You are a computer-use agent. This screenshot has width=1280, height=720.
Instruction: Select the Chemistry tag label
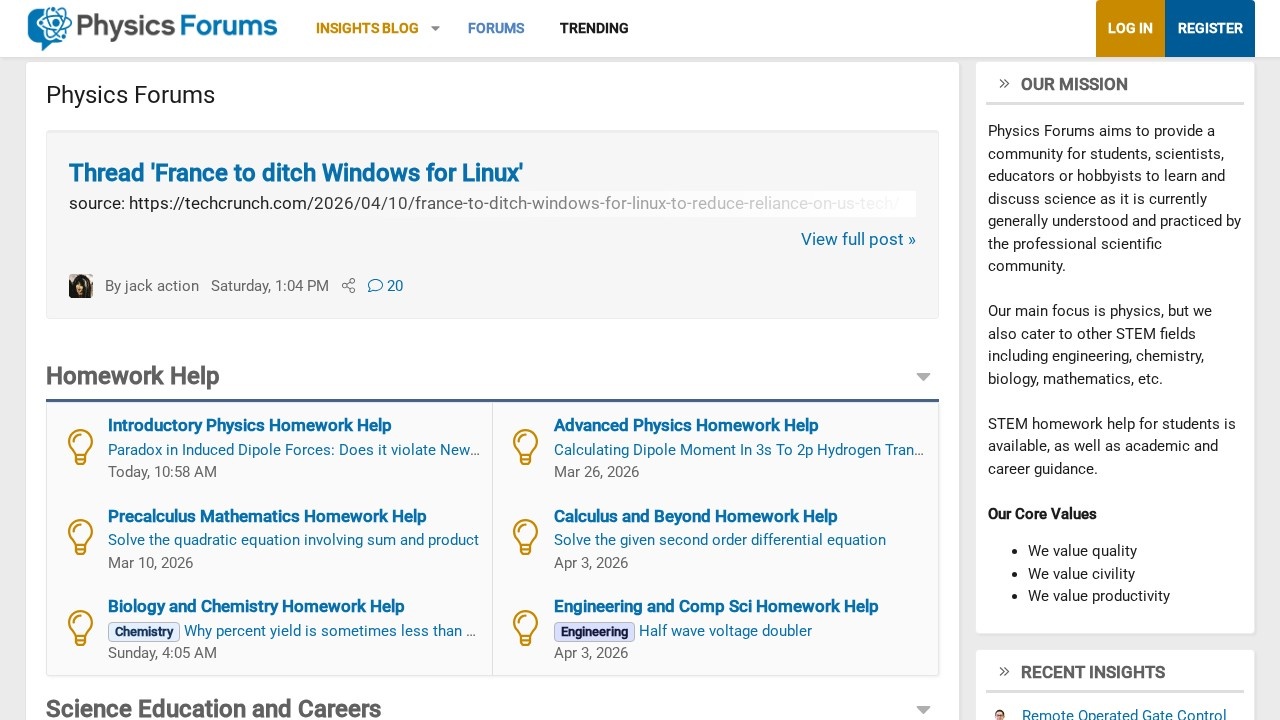pyautogui.click(x=144, y=632)
